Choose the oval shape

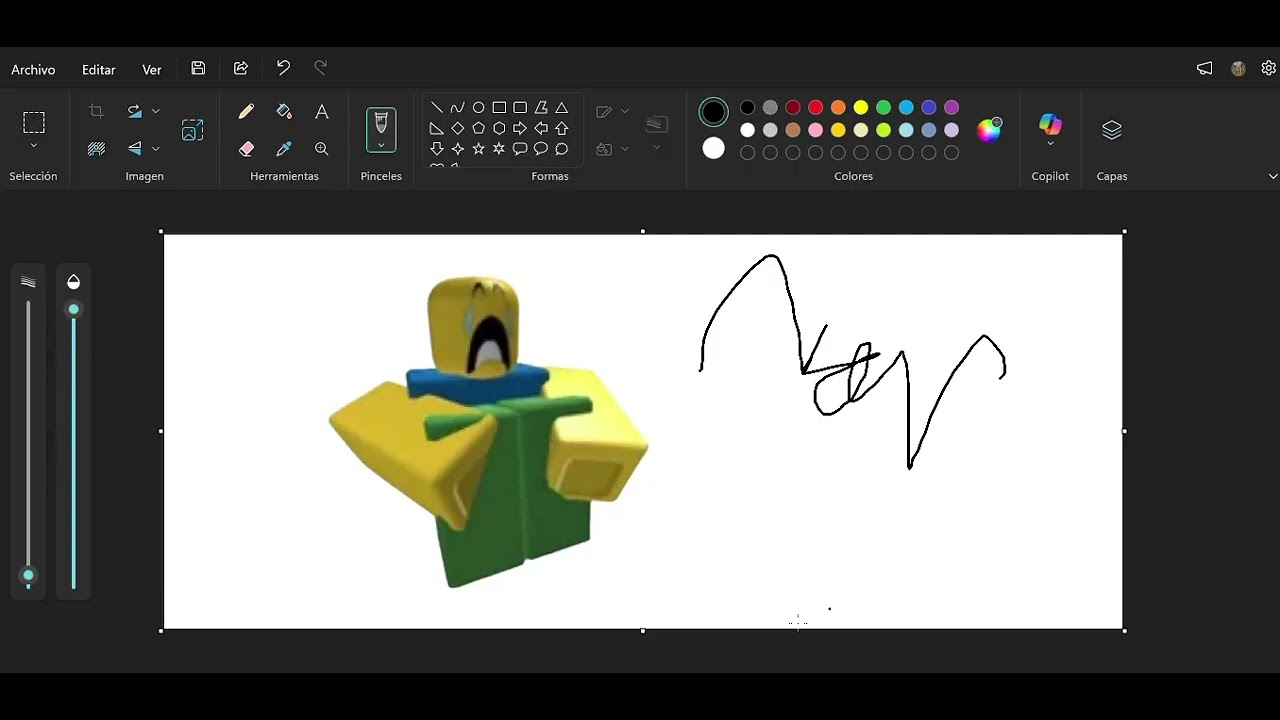(479, 108)
